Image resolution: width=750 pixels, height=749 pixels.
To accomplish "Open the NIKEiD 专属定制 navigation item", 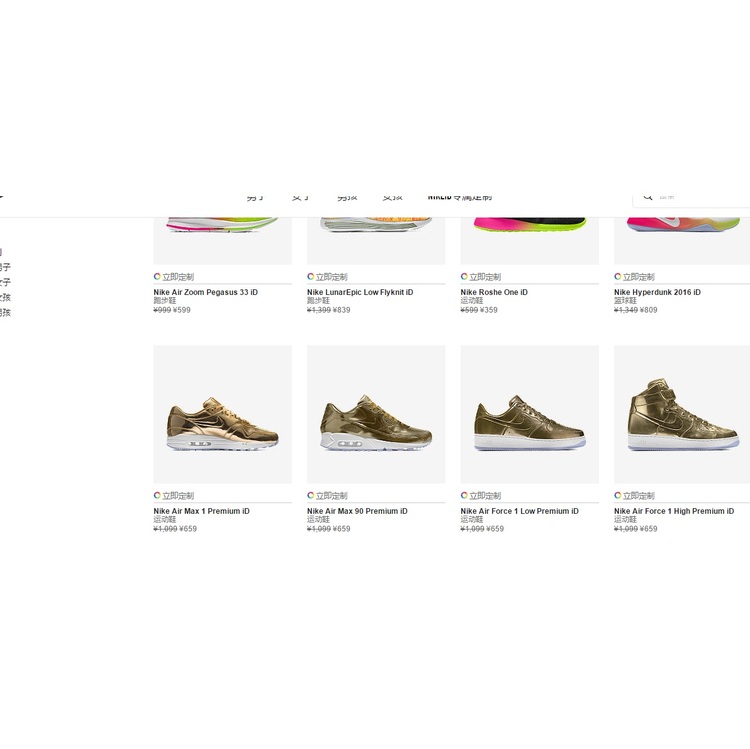I will coord(460,197).
